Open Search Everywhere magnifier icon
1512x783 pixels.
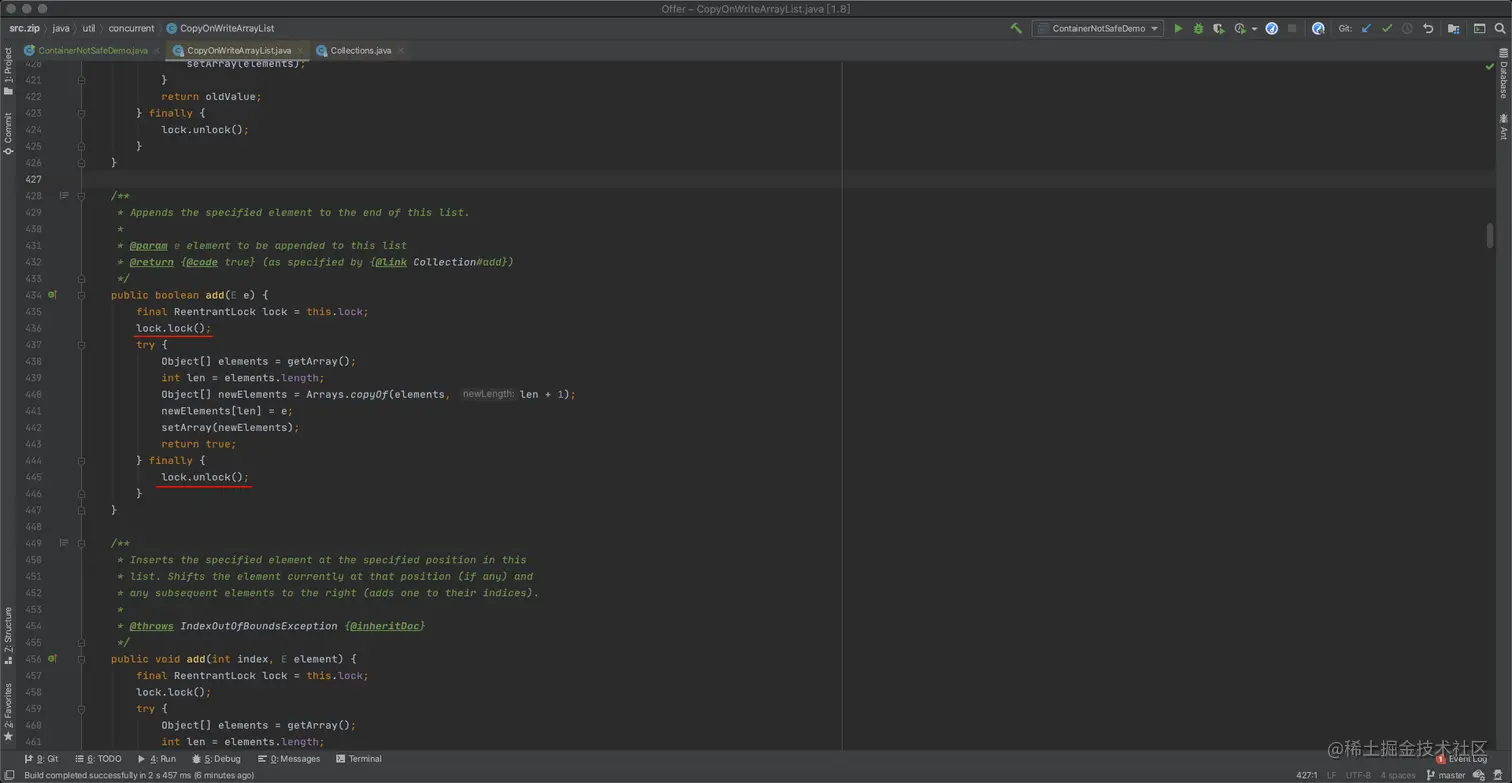pyautogui.click(x=1499, y=29)
